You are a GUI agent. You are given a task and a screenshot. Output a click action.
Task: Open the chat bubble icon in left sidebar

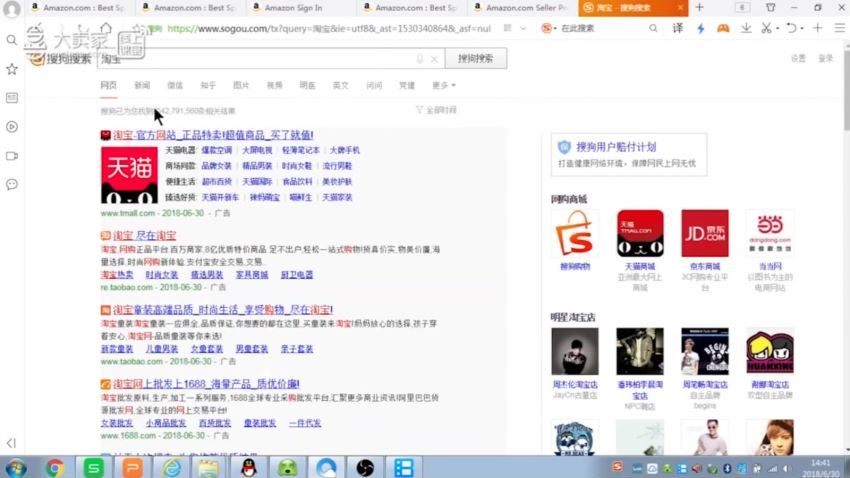tap(11, 184)
